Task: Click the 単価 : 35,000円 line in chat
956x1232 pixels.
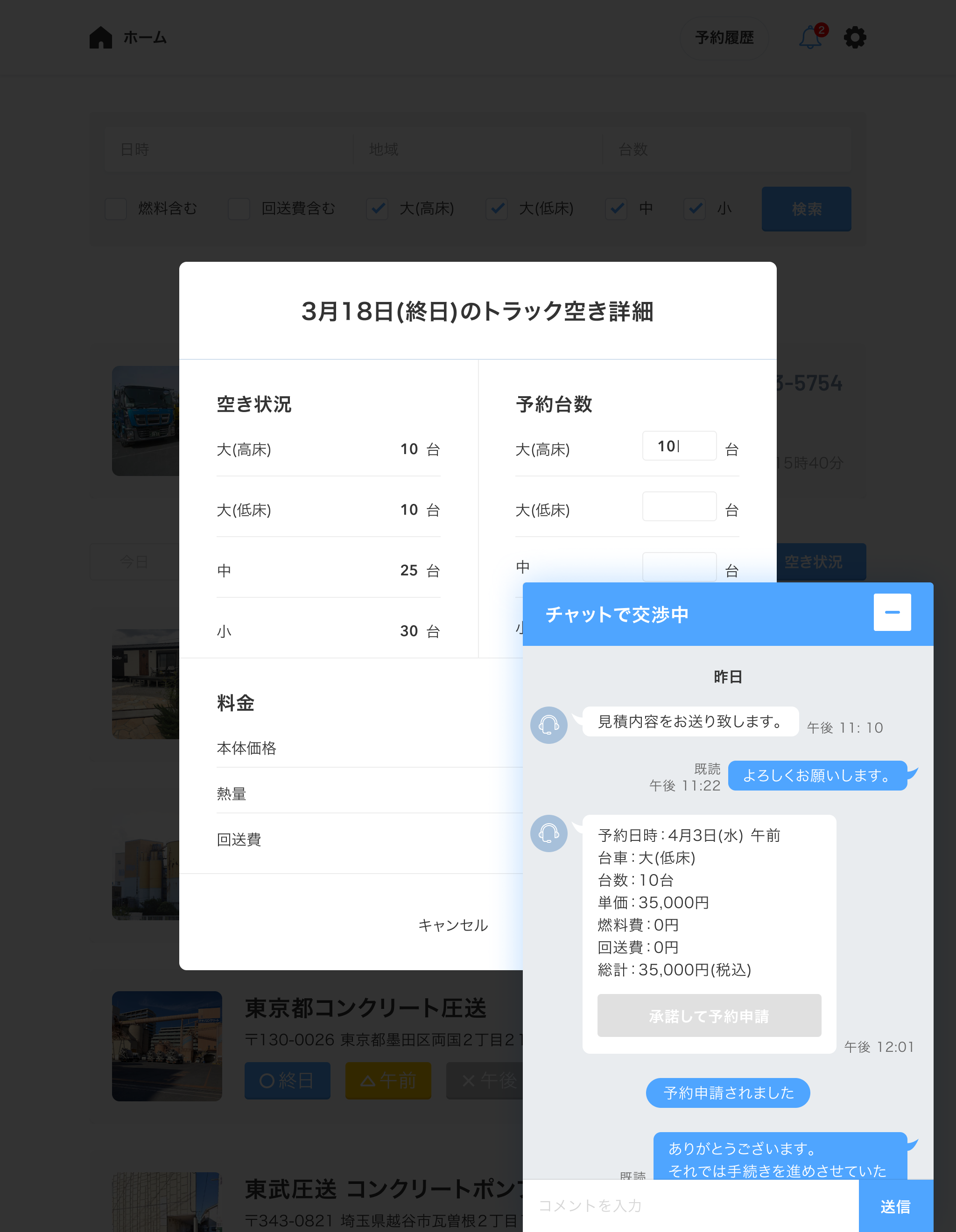Action: (654, 903)
